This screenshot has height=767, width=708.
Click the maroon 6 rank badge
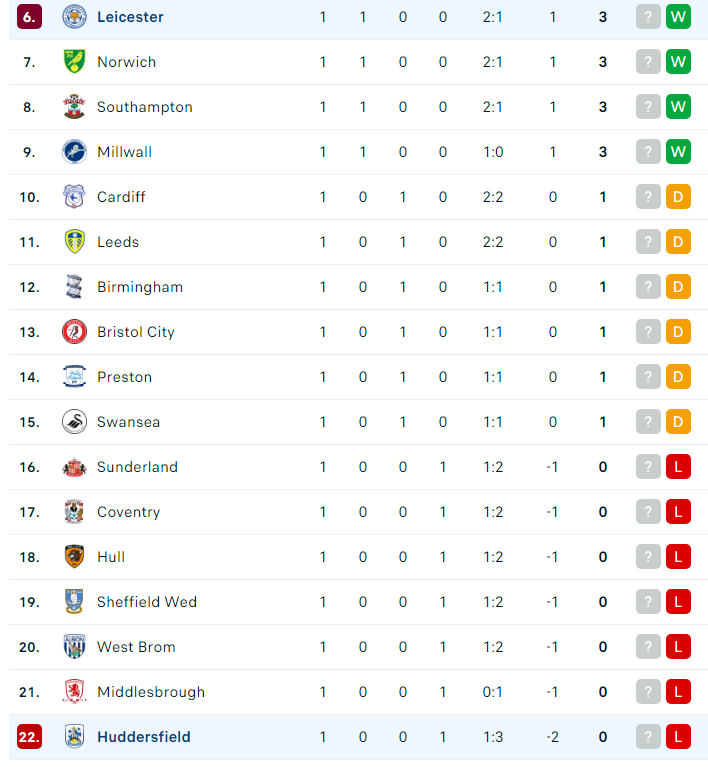(x=29, y=17)
